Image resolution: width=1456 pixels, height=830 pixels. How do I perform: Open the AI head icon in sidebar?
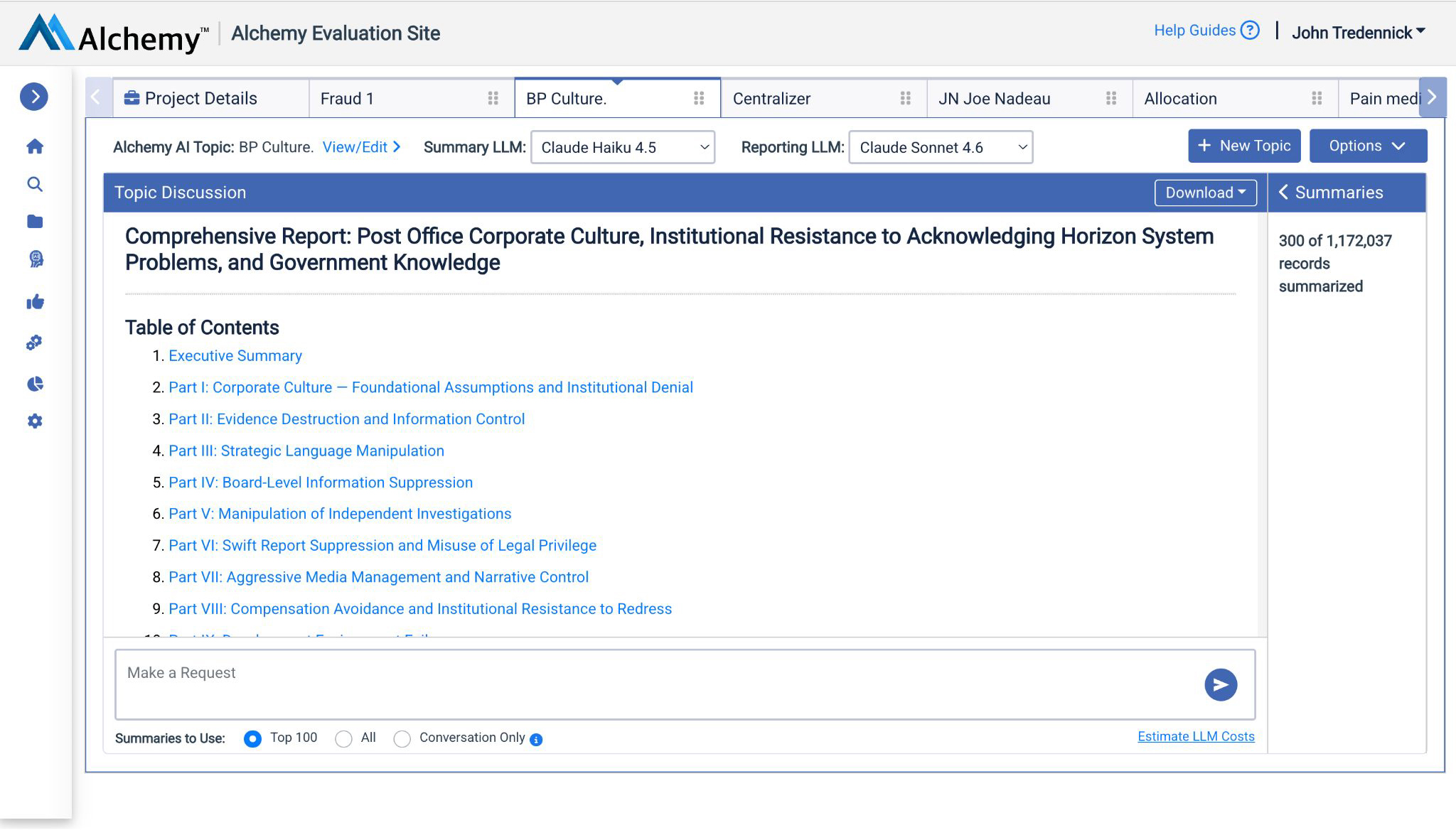point(36,259)
